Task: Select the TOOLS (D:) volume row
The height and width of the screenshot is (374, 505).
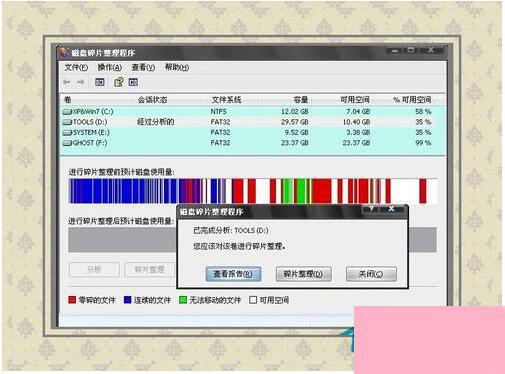Action: coord(253,122)
